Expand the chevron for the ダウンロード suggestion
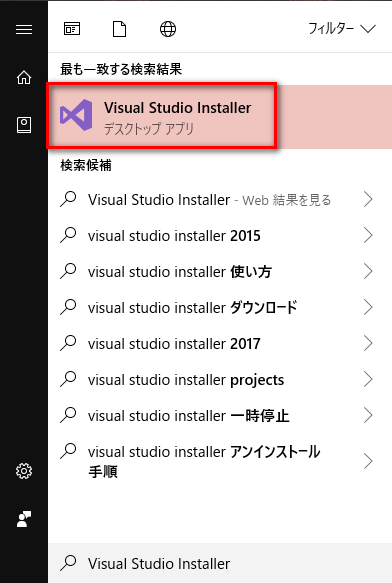Viewport: 392px width, 583px height. (x=368, y=307)
